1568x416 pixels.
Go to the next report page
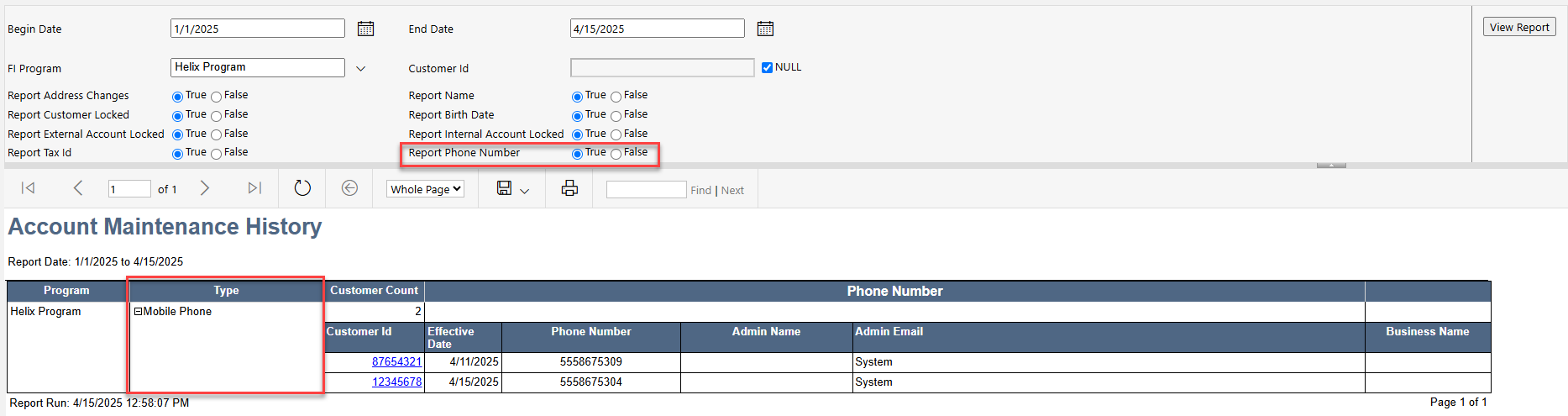205,188
